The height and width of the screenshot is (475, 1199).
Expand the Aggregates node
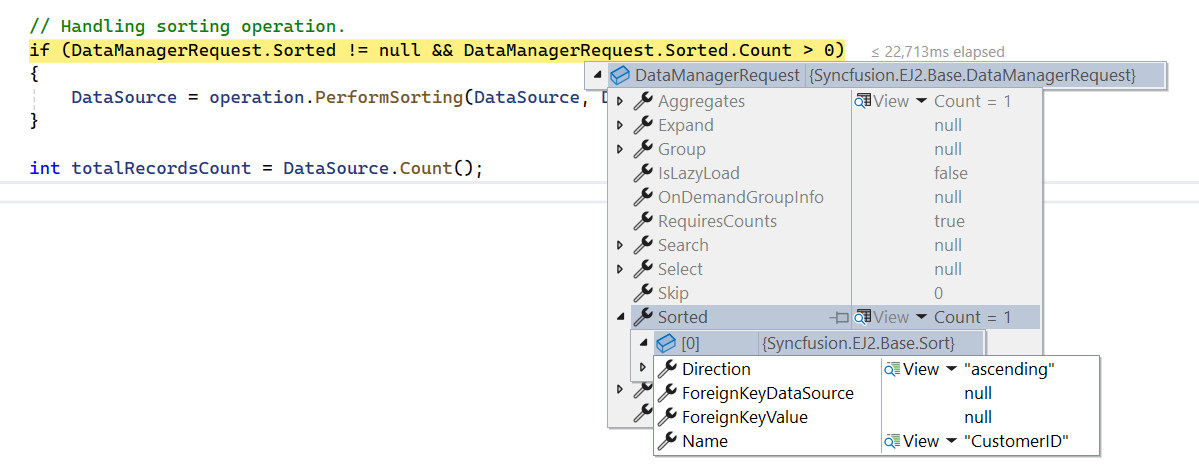pos(620,101)
